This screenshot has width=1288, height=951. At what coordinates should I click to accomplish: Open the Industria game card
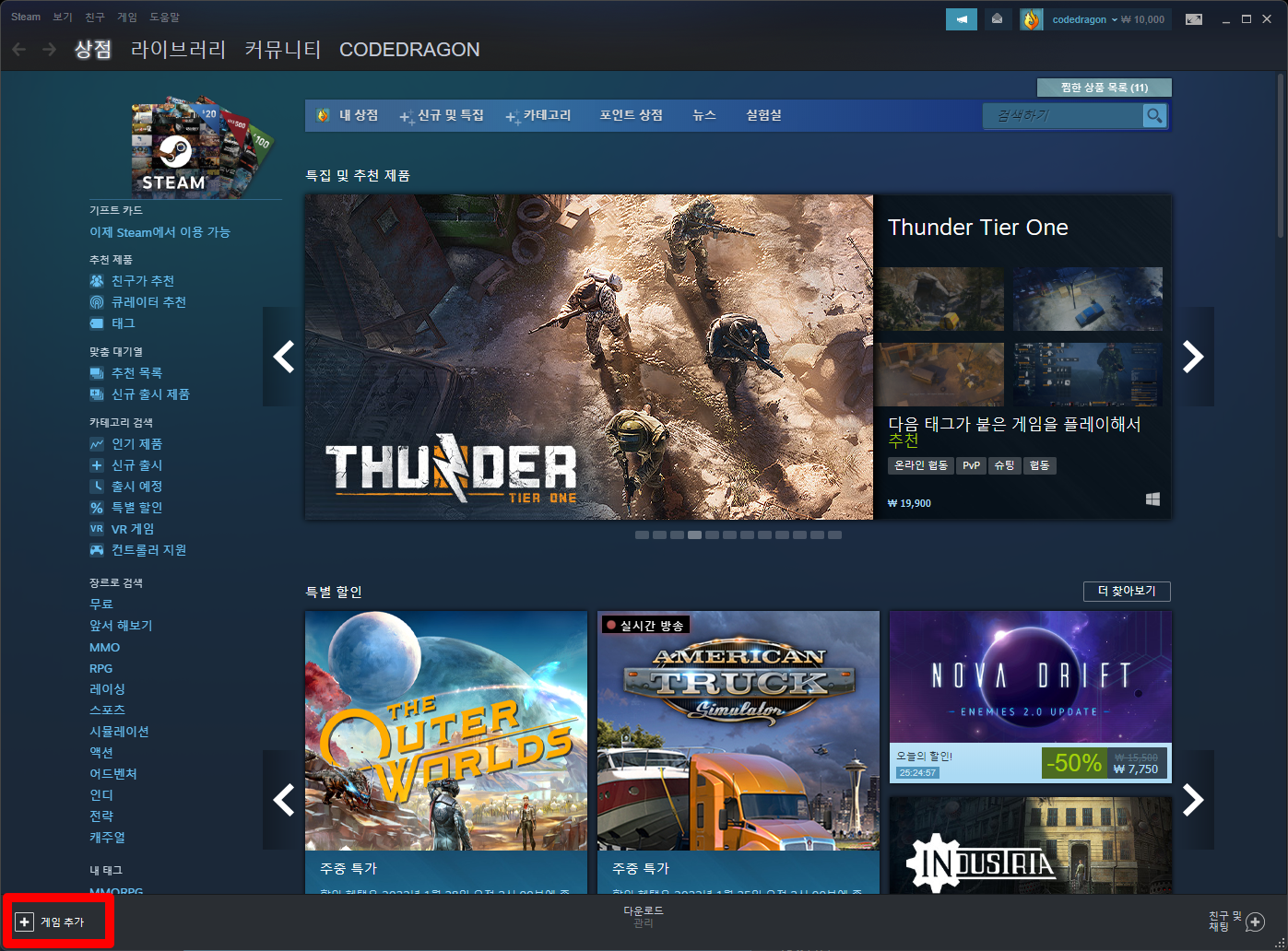click(1031, 845)
